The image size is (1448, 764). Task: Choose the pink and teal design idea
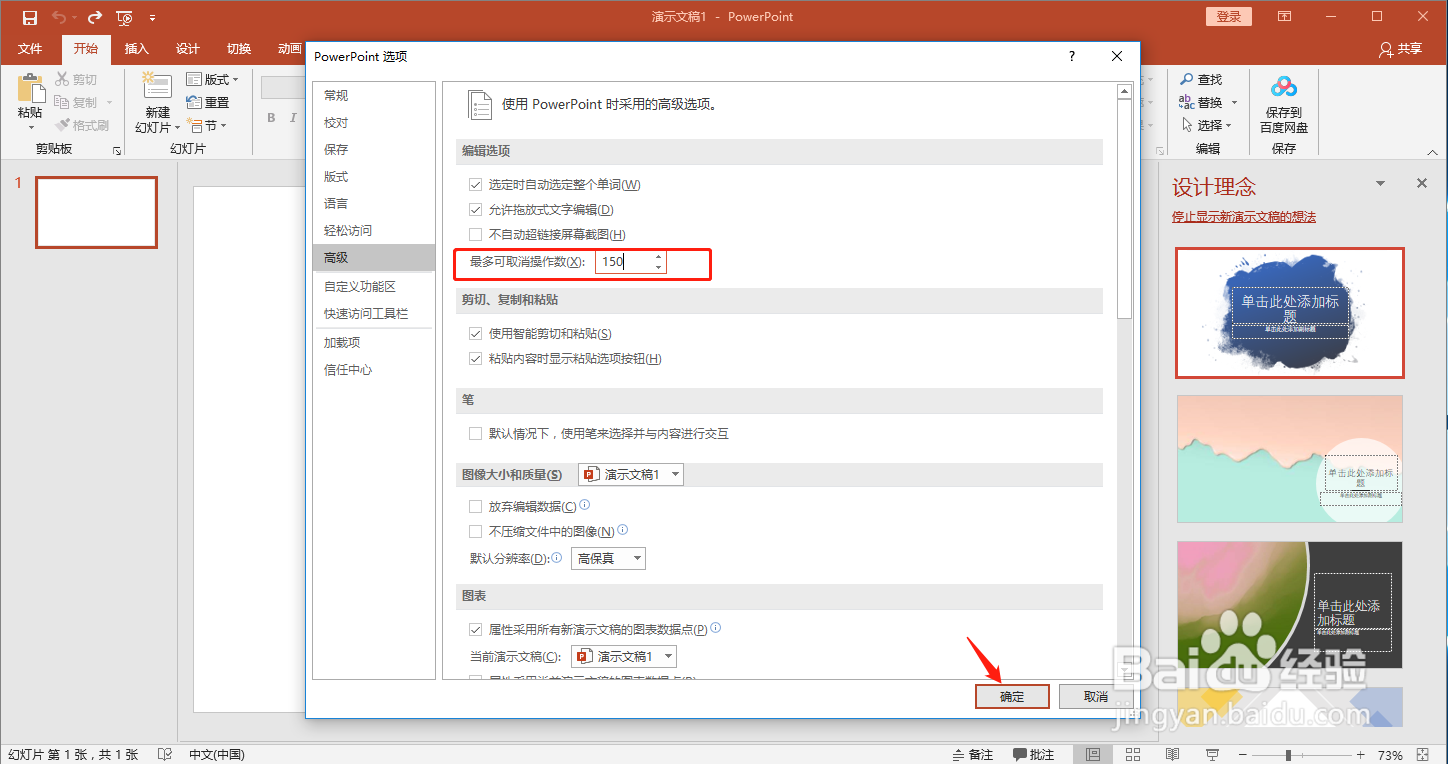pos(1290,459)
